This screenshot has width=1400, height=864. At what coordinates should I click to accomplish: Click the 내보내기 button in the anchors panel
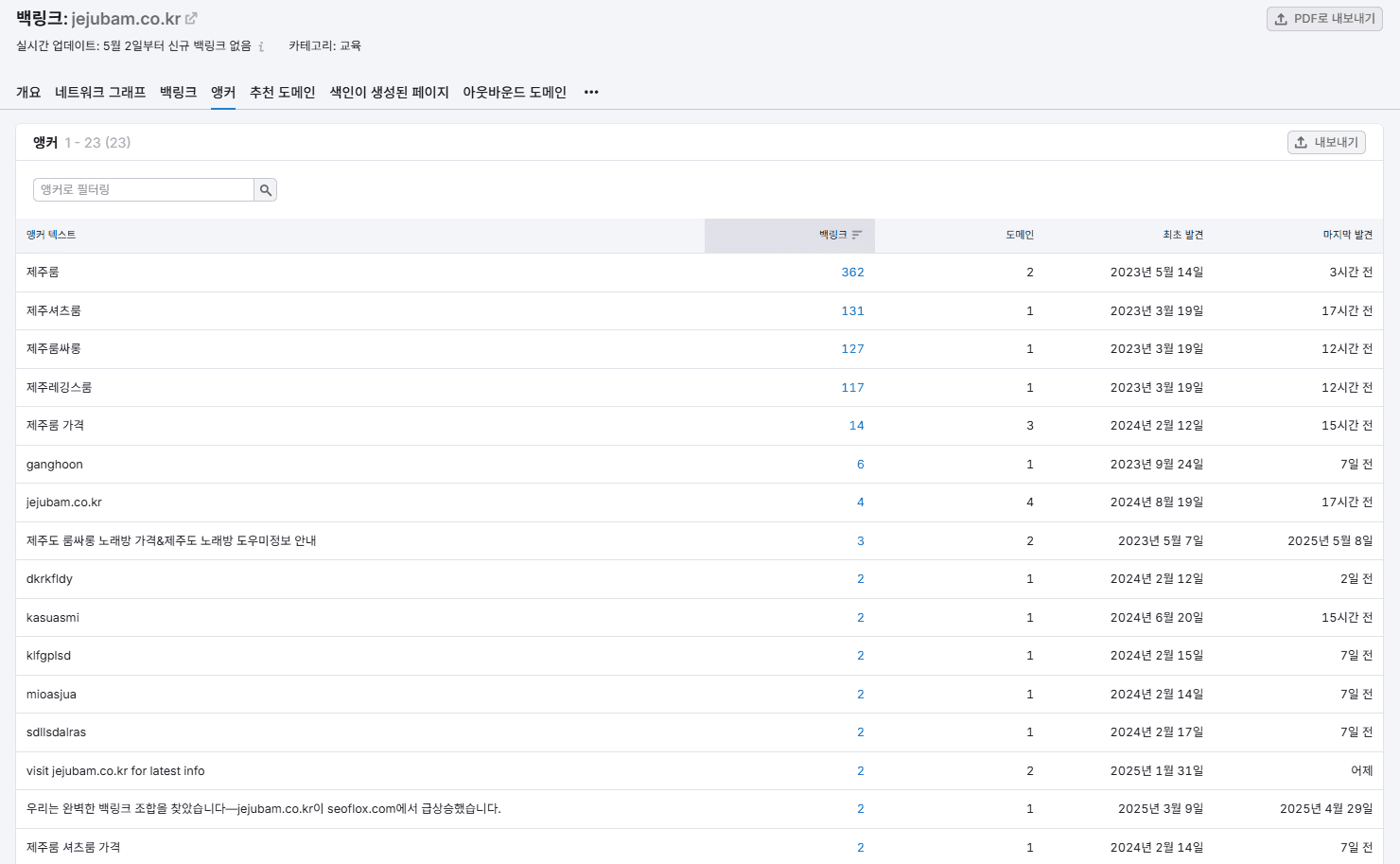1326,142
